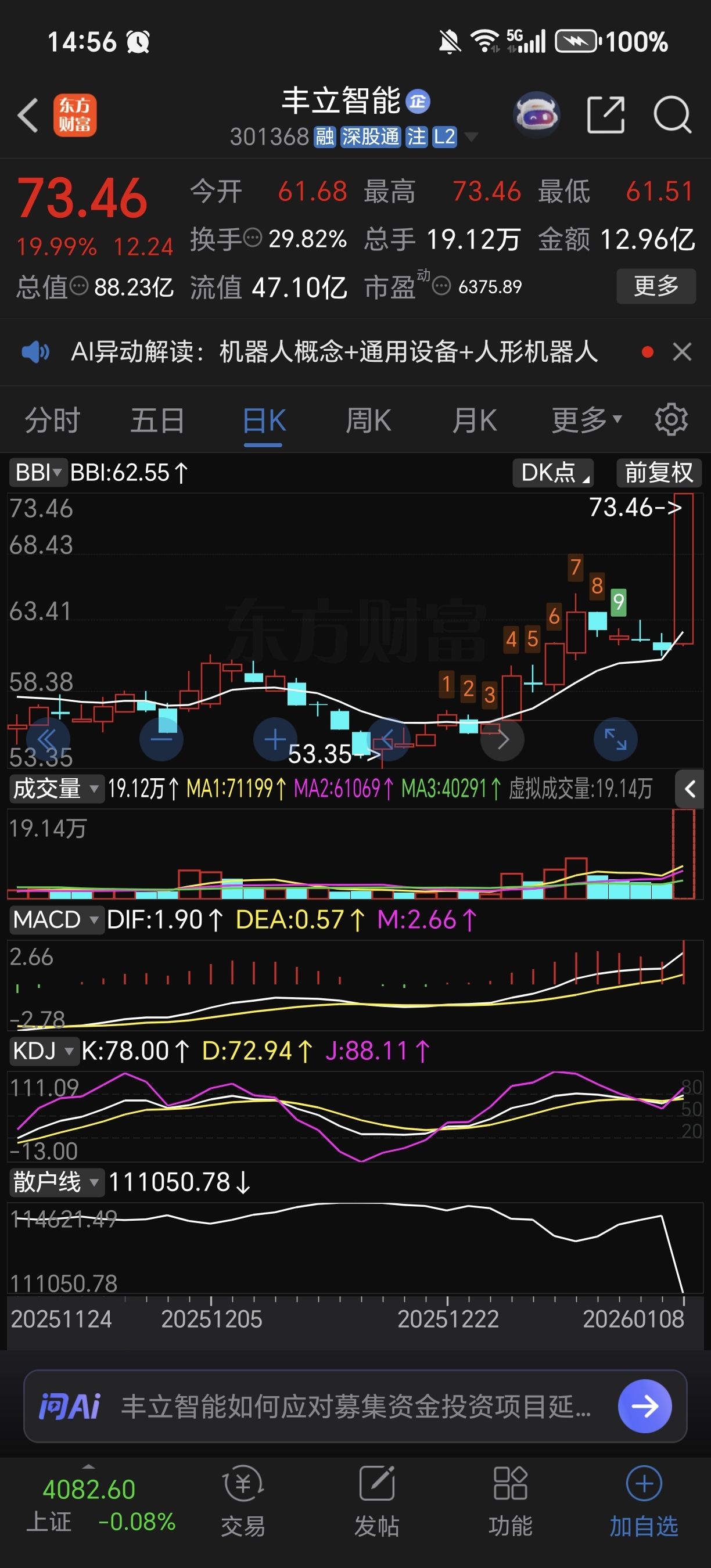The width and height of the screenshot is (711, 1568).
Task: Tap the 深股通 tag
Action: [370, 137]
